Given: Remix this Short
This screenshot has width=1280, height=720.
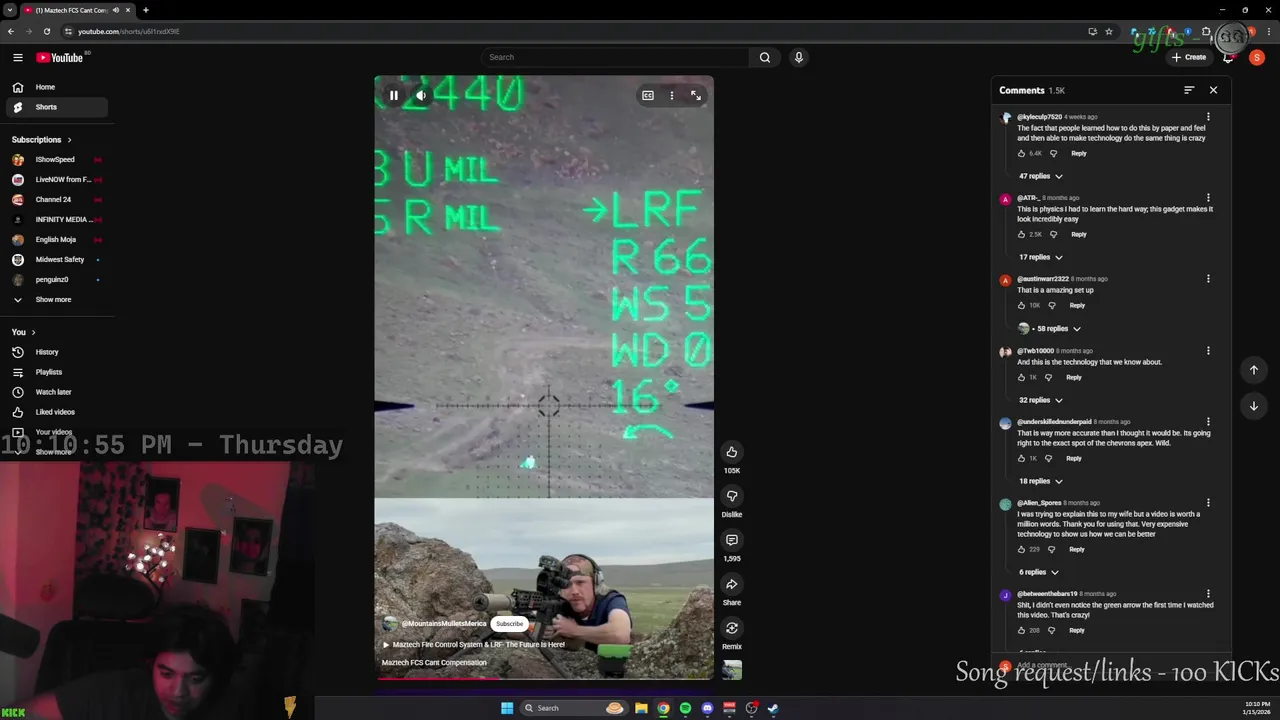Looking at the screenshot, I should tap(732, 628).
